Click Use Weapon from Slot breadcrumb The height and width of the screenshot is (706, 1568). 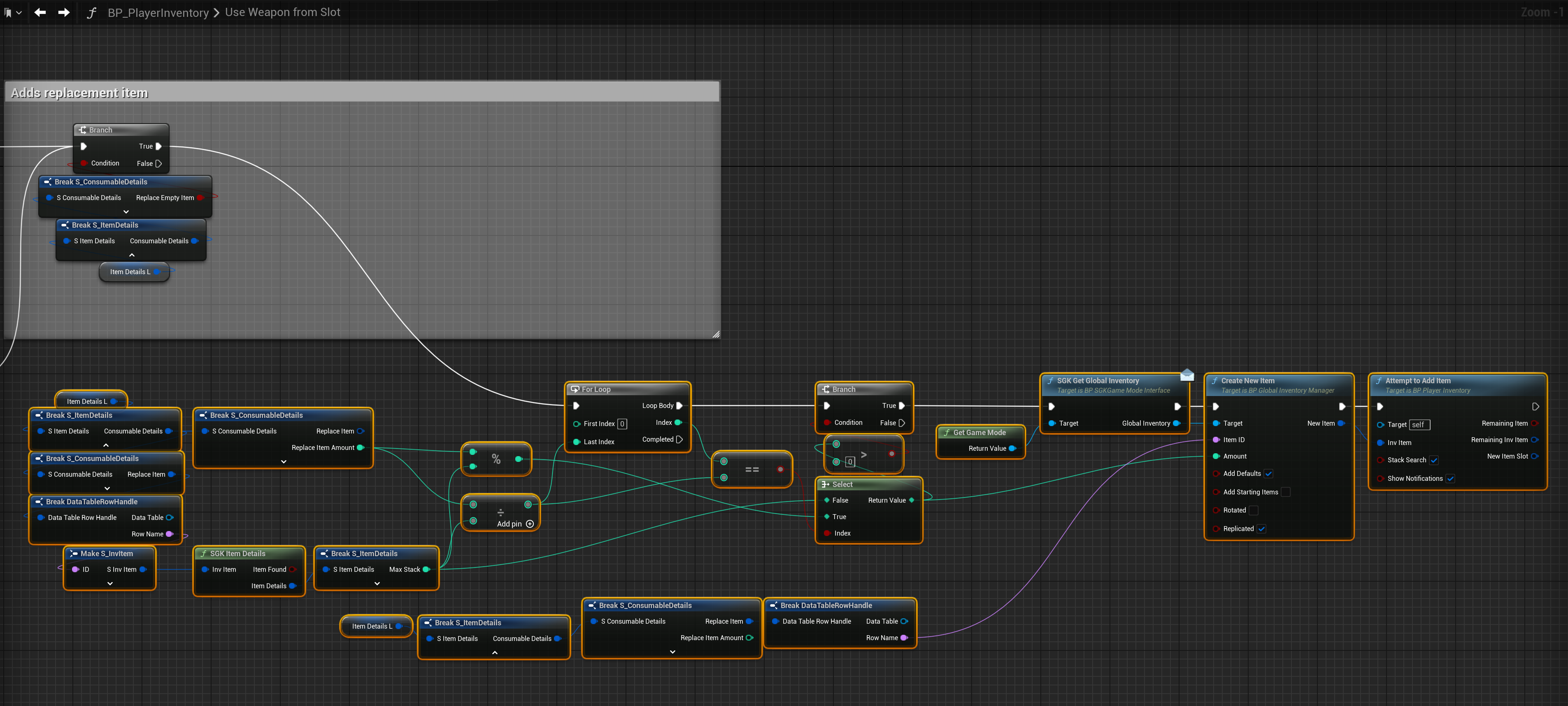[282, 12]
